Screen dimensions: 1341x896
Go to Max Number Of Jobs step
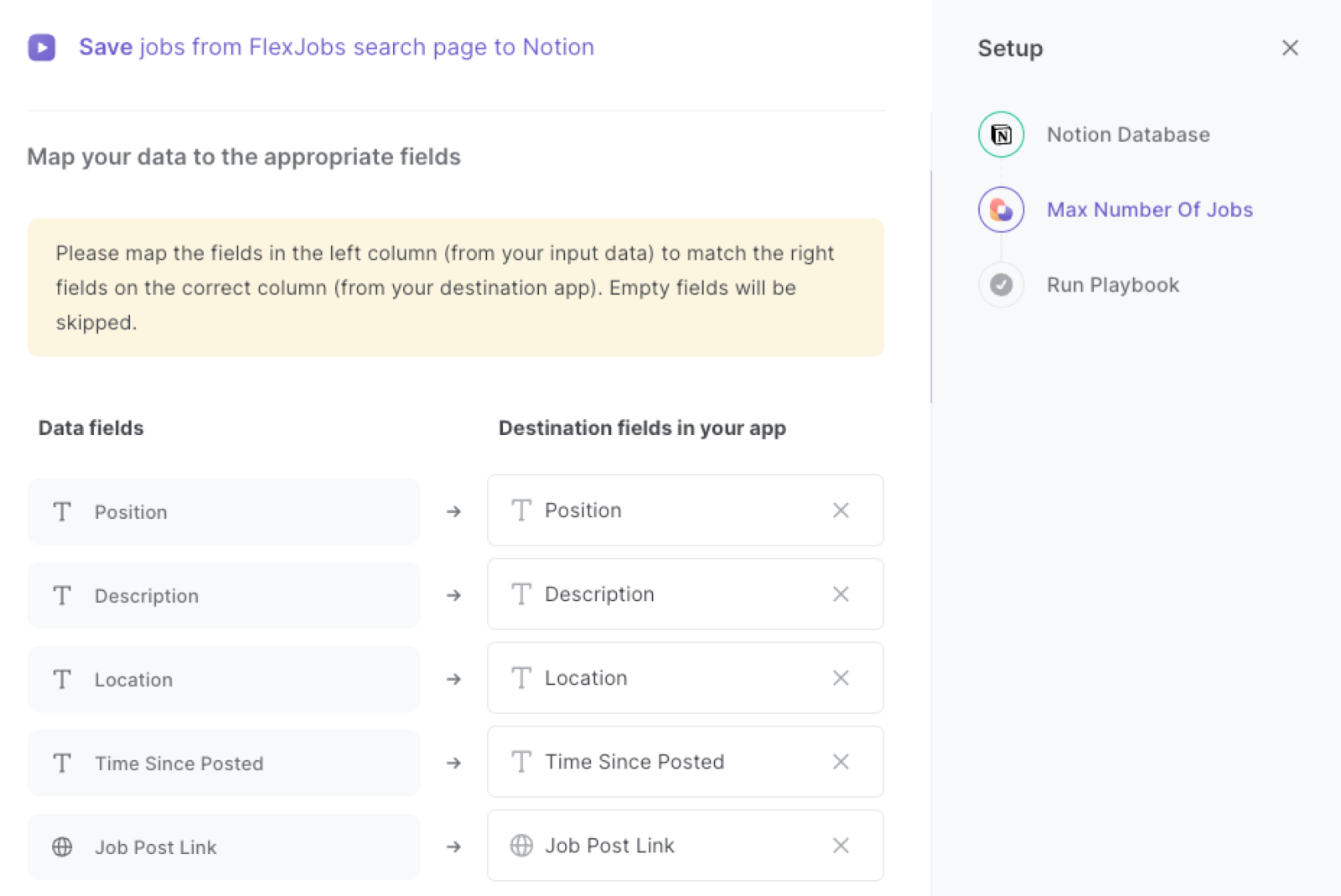1149,210
